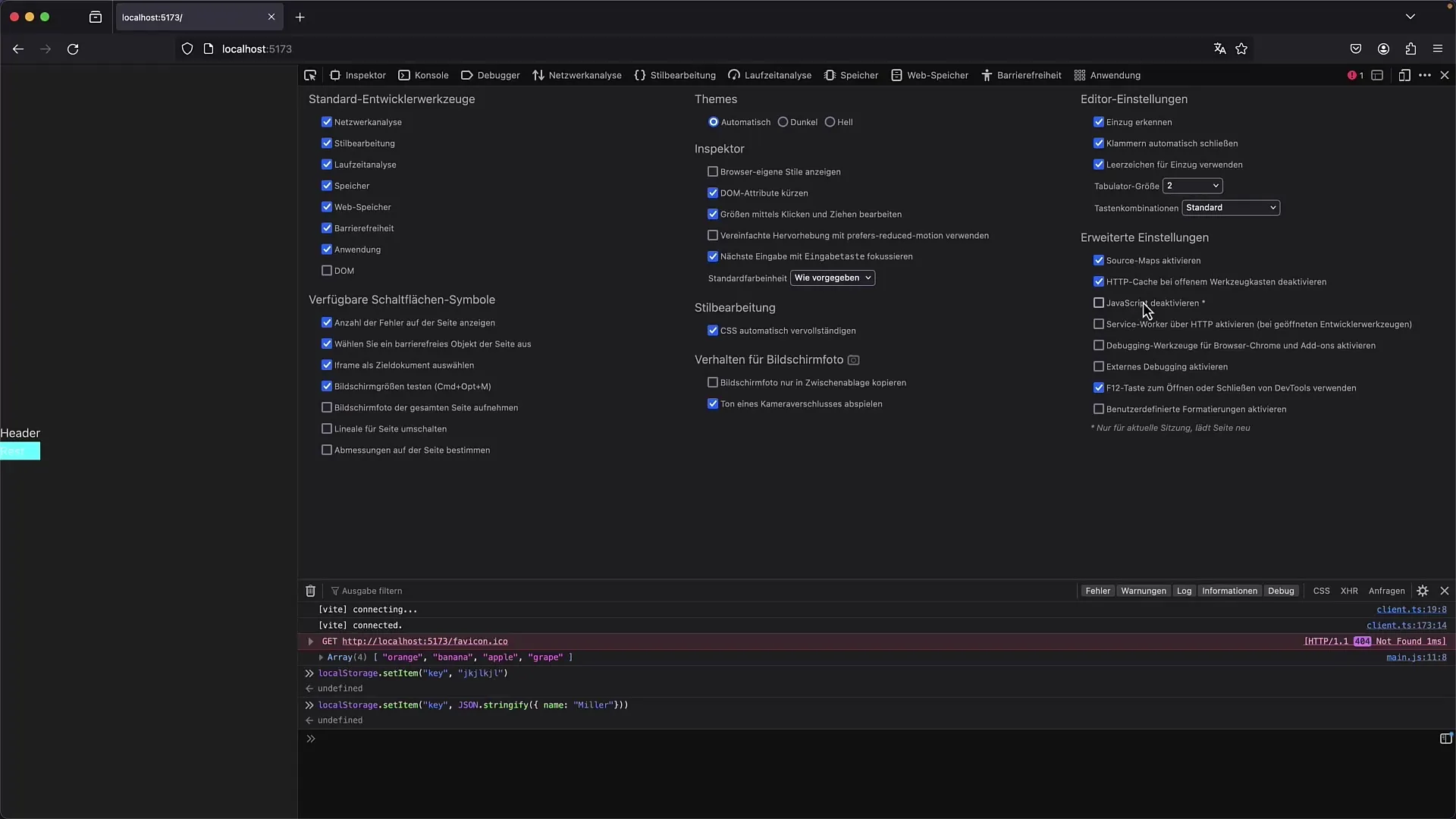1456x819 pixels.
Task: Uncheck Source-Maps aktivieren
Action: pos(1099,260)
